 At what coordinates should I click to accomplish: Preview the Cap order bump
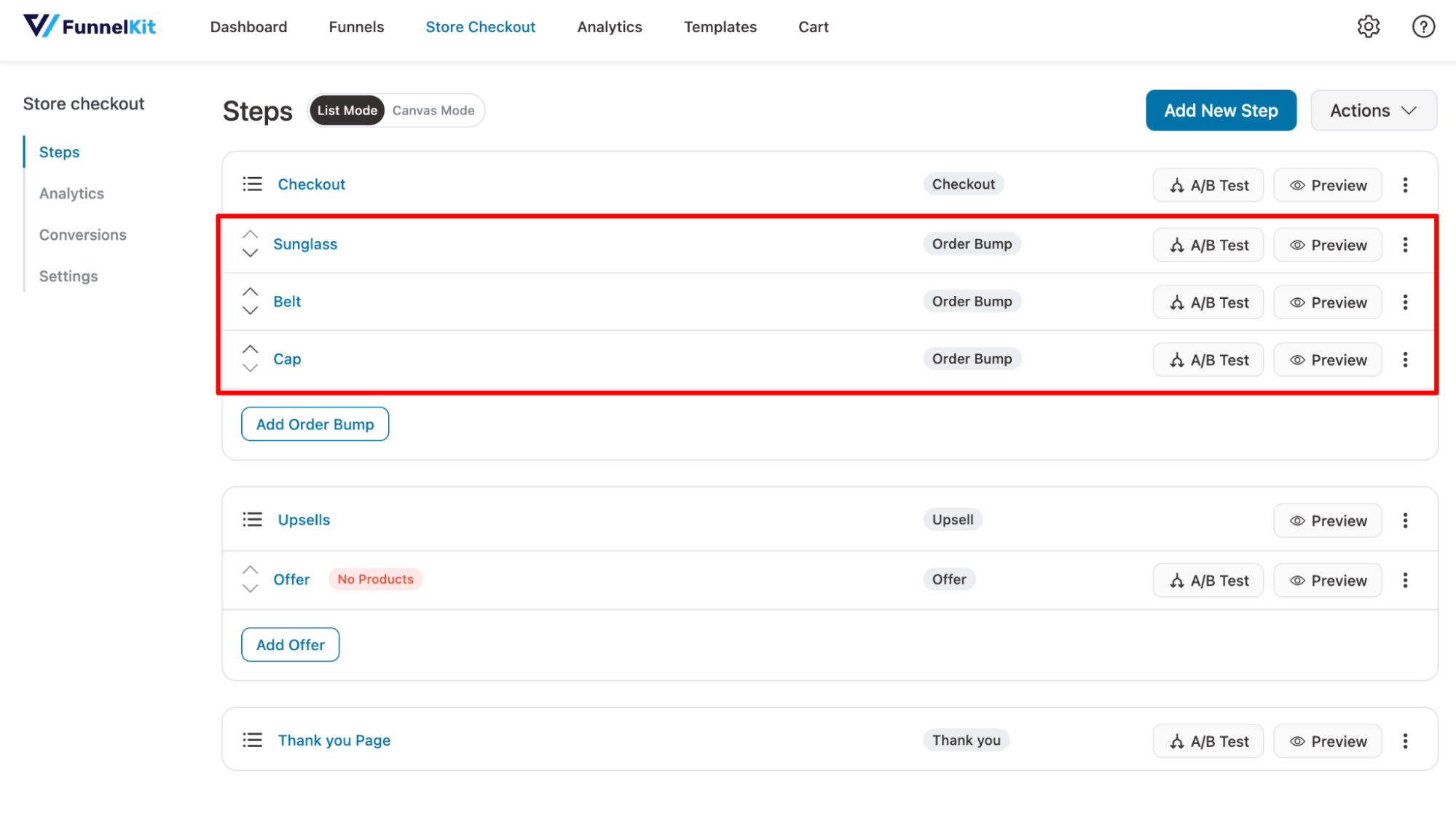1328,360
